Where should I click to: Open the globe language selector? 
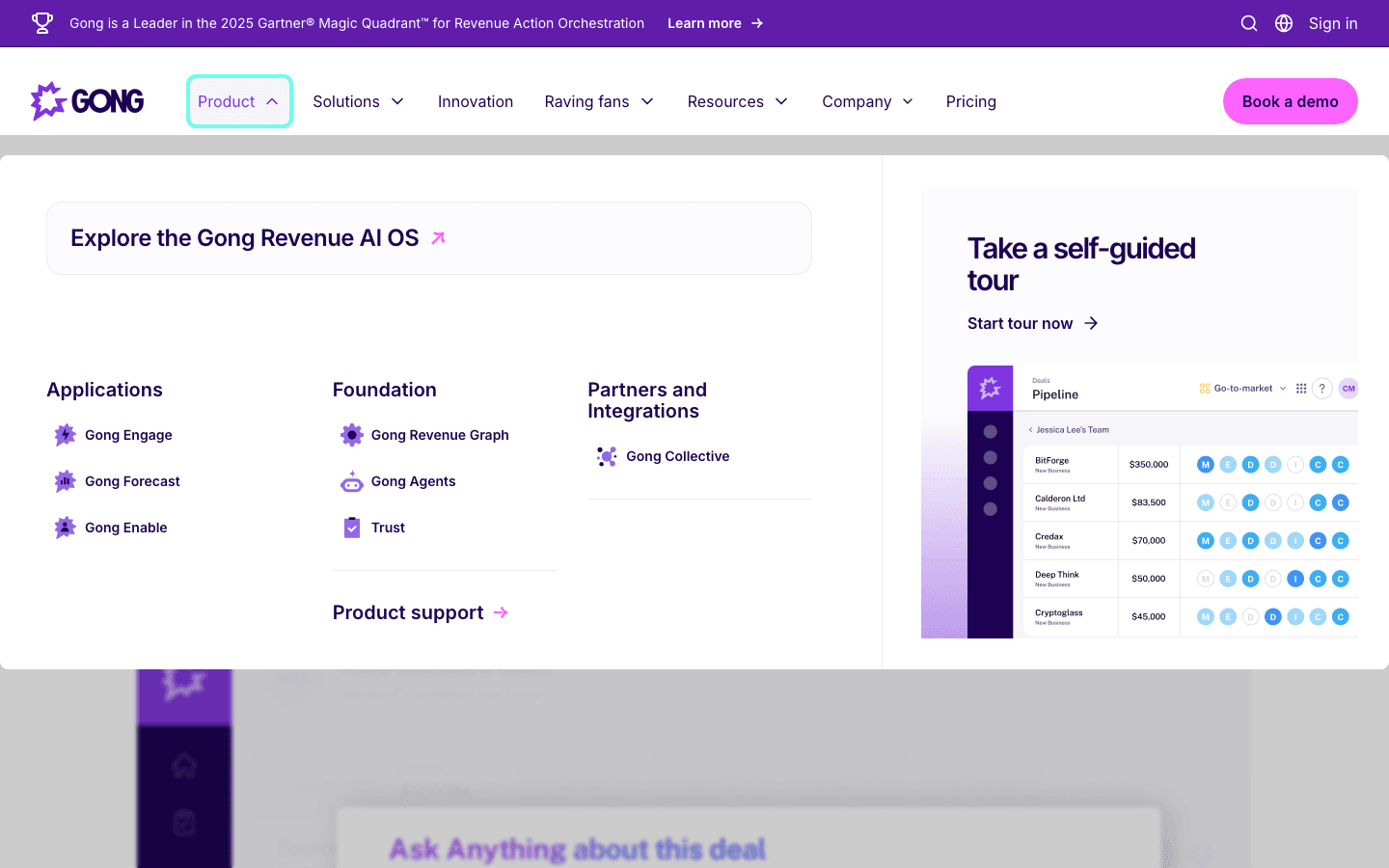pos(1284,23)
